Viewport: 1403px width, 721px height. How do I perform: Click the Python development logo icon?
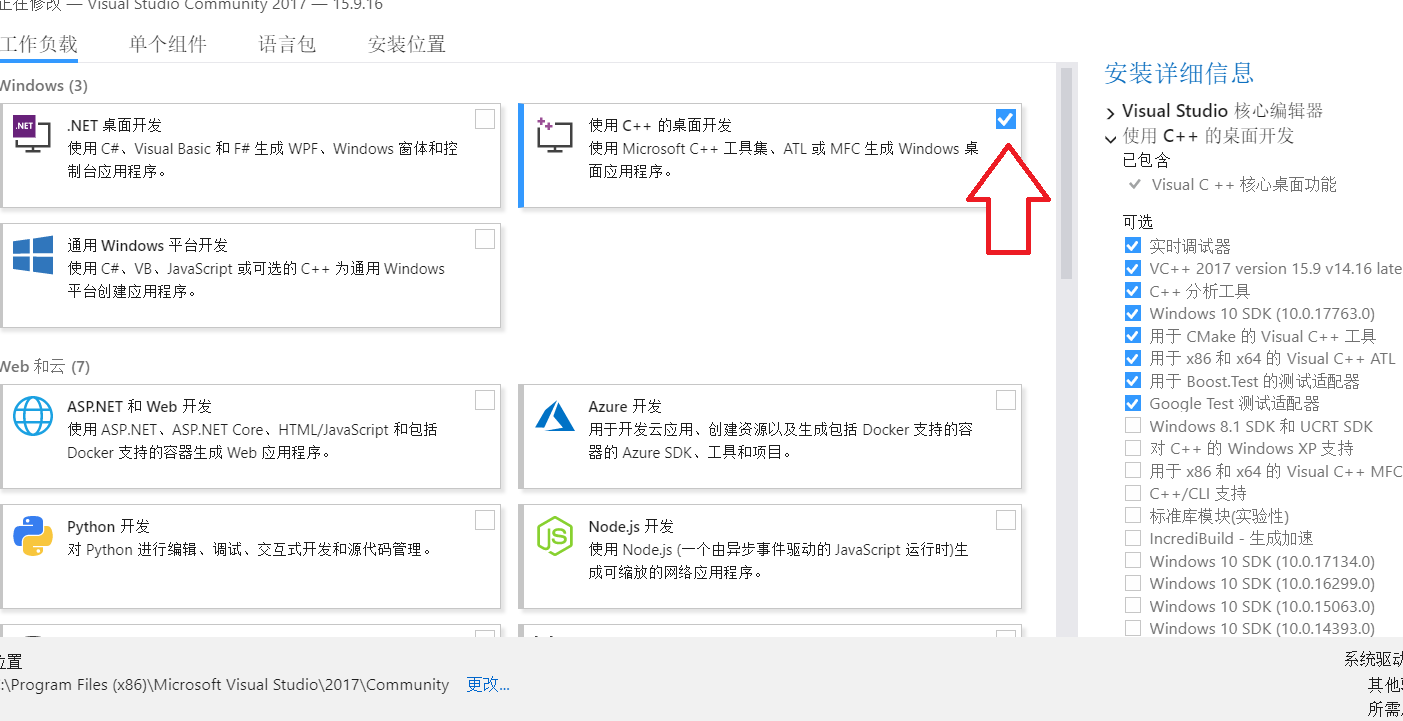[x=32, y=536]
